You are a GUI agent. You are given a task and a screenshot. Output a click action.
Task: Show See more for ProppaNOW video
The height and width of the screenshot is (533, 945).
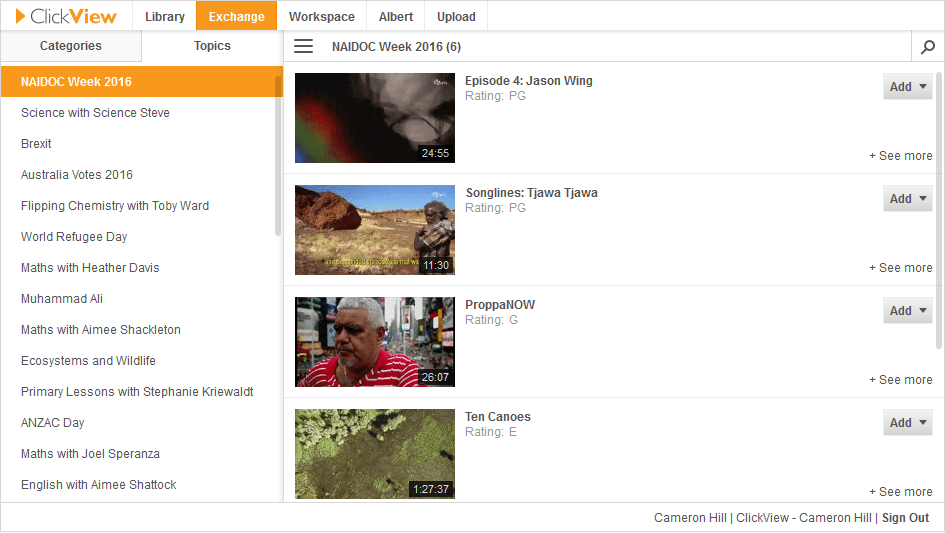click(900, 380)
